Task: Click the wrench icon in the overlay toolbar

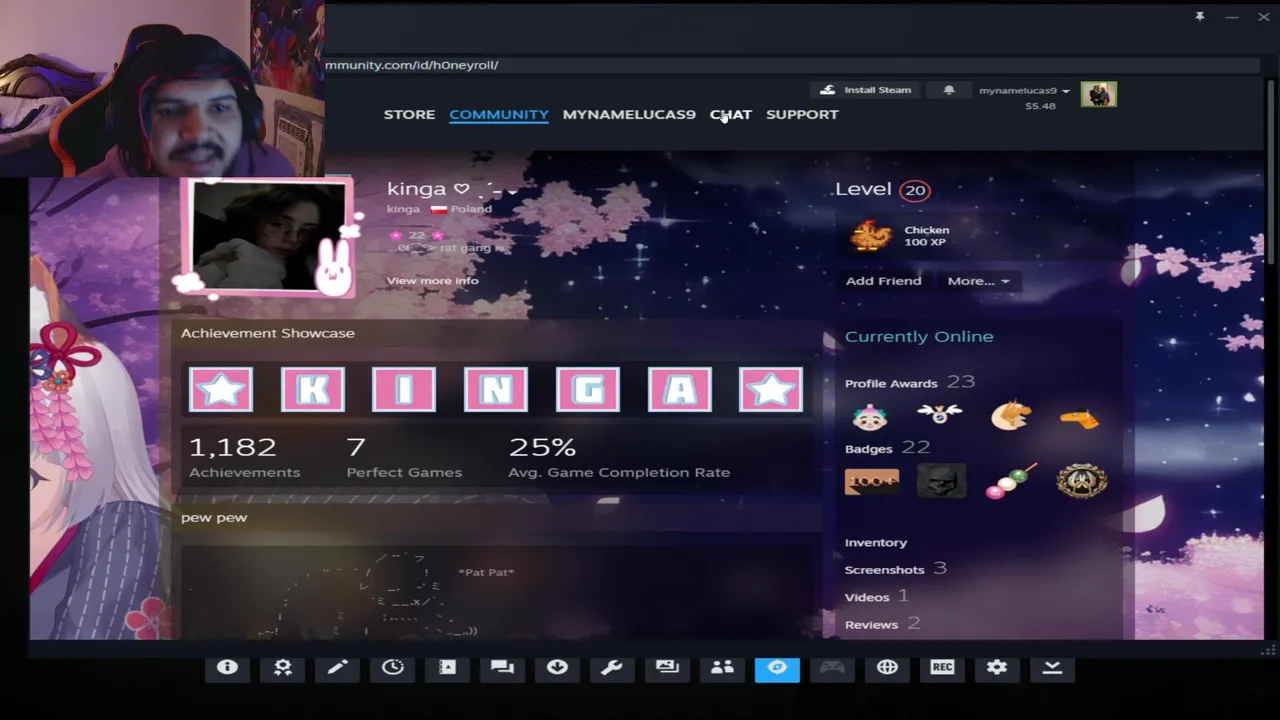Action: tap(612, 668)
